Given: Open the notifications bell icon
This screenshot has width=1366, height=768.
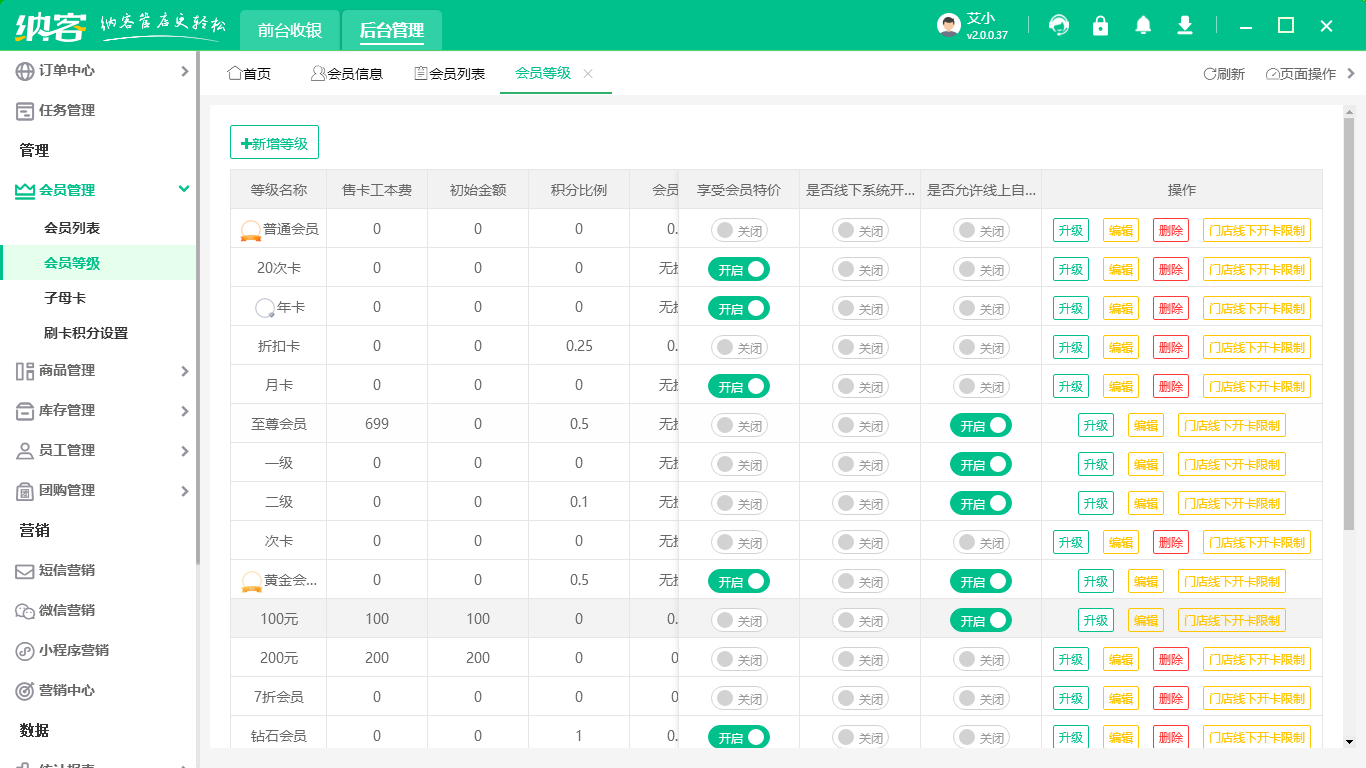Looking at the screenshot, I should pyautogui.click(x=1143, y=26).
